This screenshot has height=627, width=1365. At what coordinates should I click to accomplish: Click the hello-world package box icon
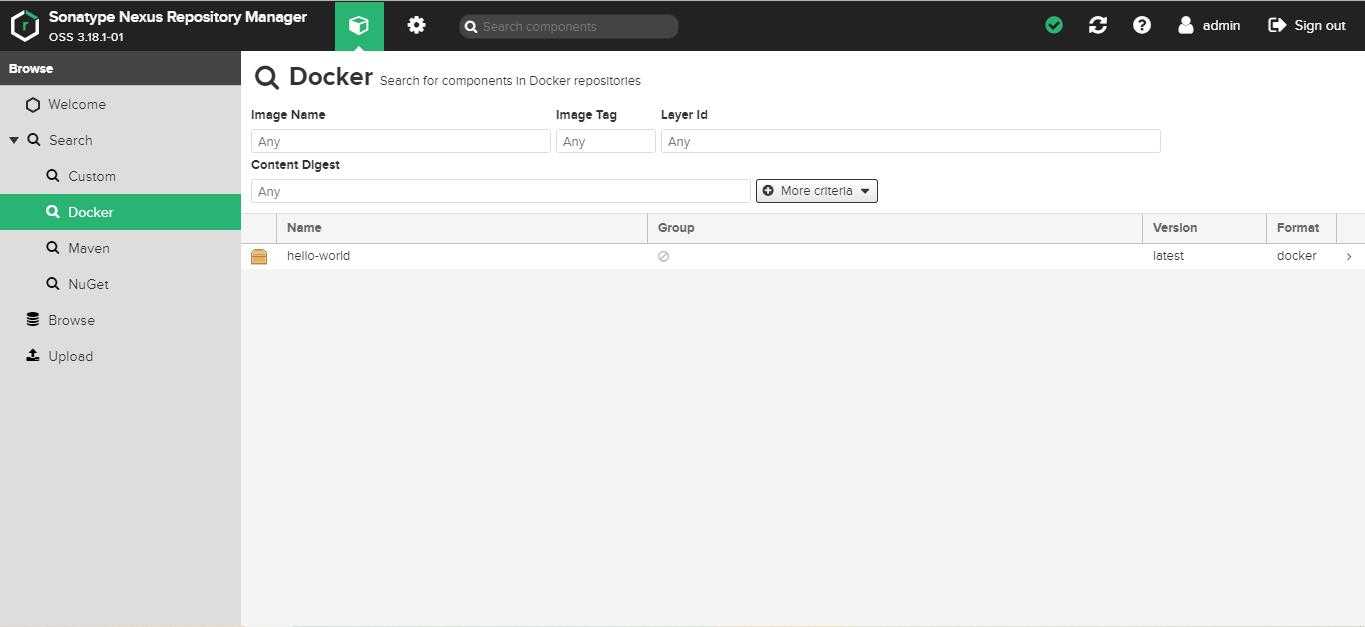pos(259,257)
